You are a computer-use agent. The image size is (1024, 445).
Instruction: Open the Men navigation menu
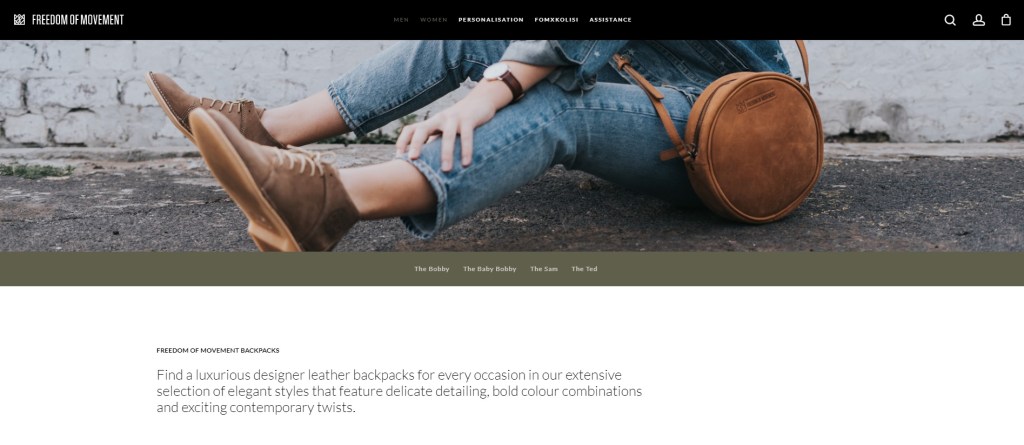[401, 20]
